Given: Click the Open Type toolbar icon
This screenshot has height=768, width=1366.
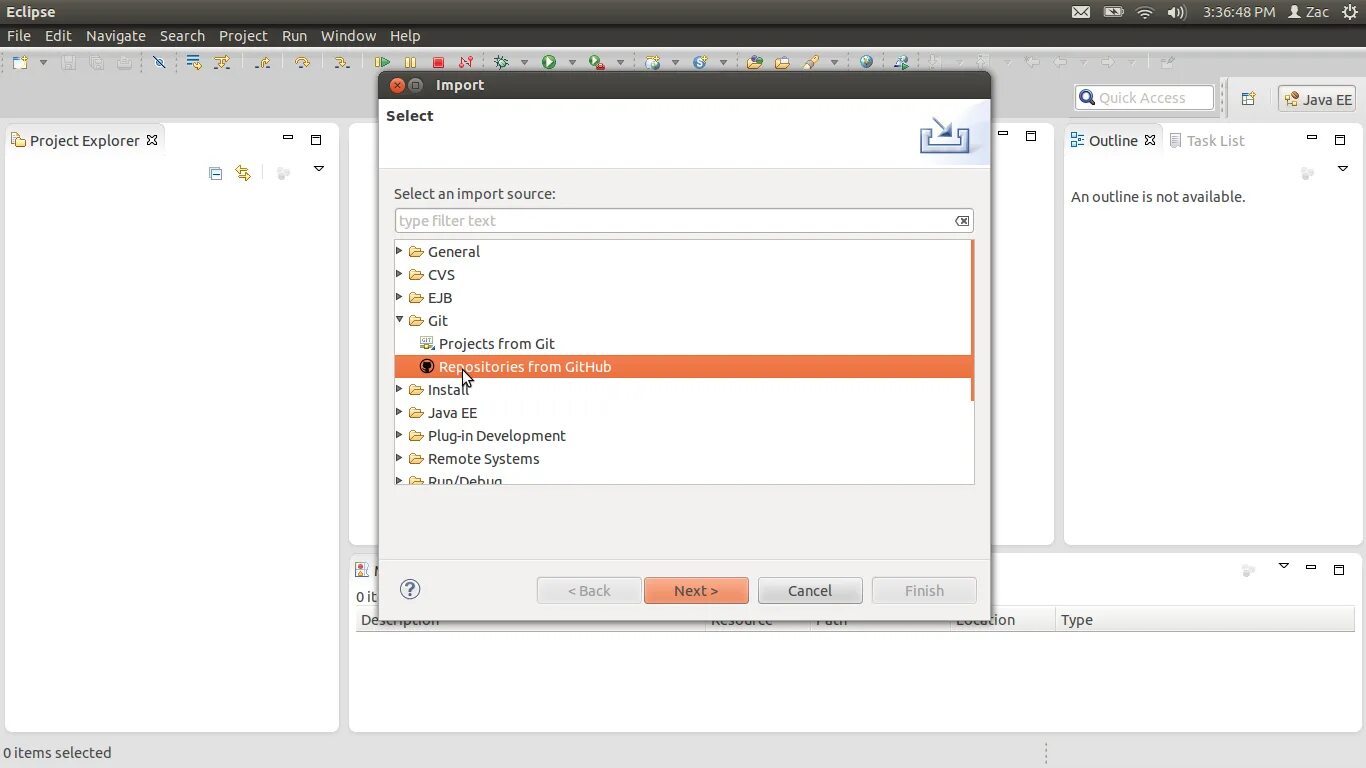Looking at the screenshot, I should [x=755, y=62].
